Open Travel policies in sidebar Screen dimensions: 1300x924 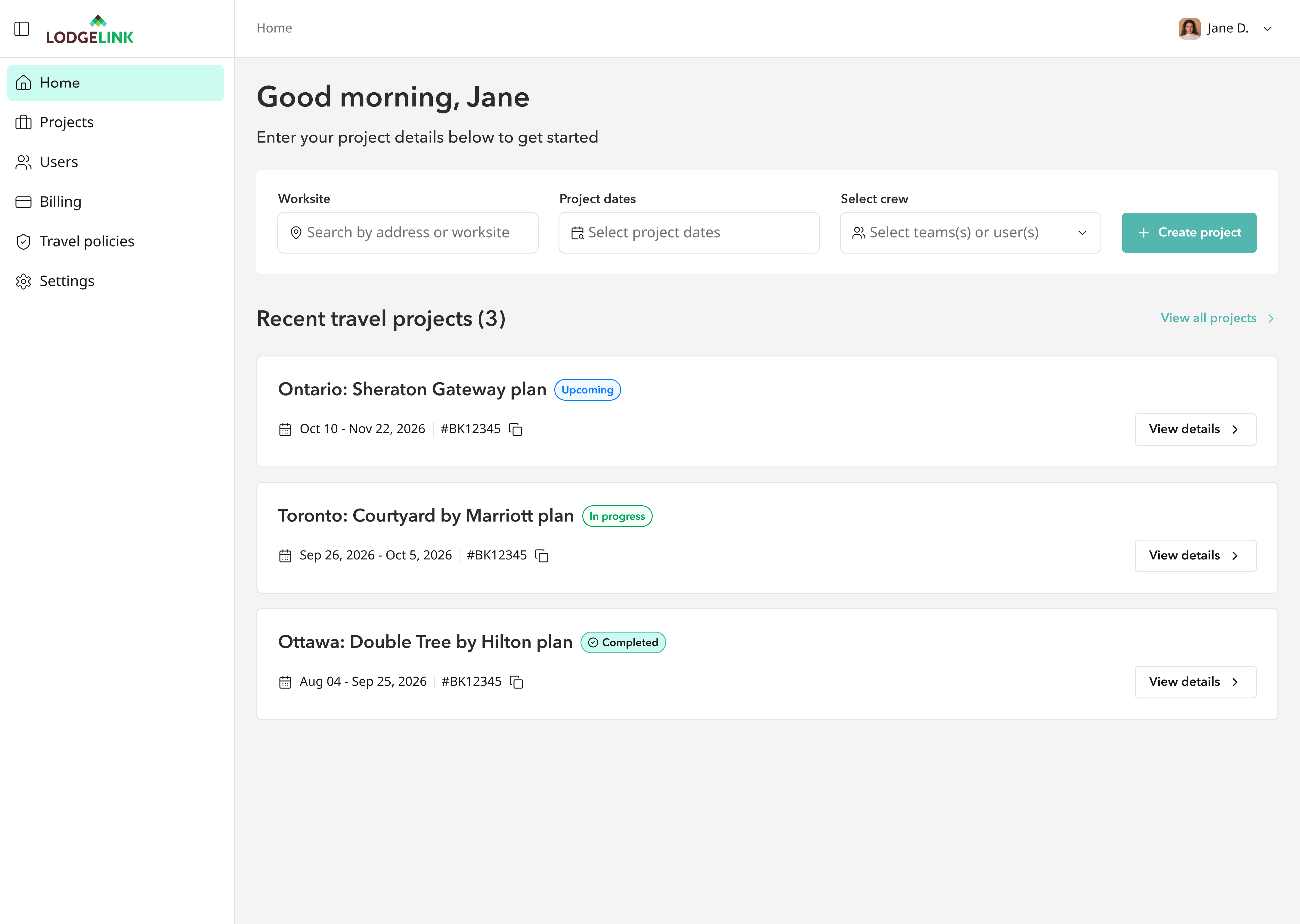point(116,241)
